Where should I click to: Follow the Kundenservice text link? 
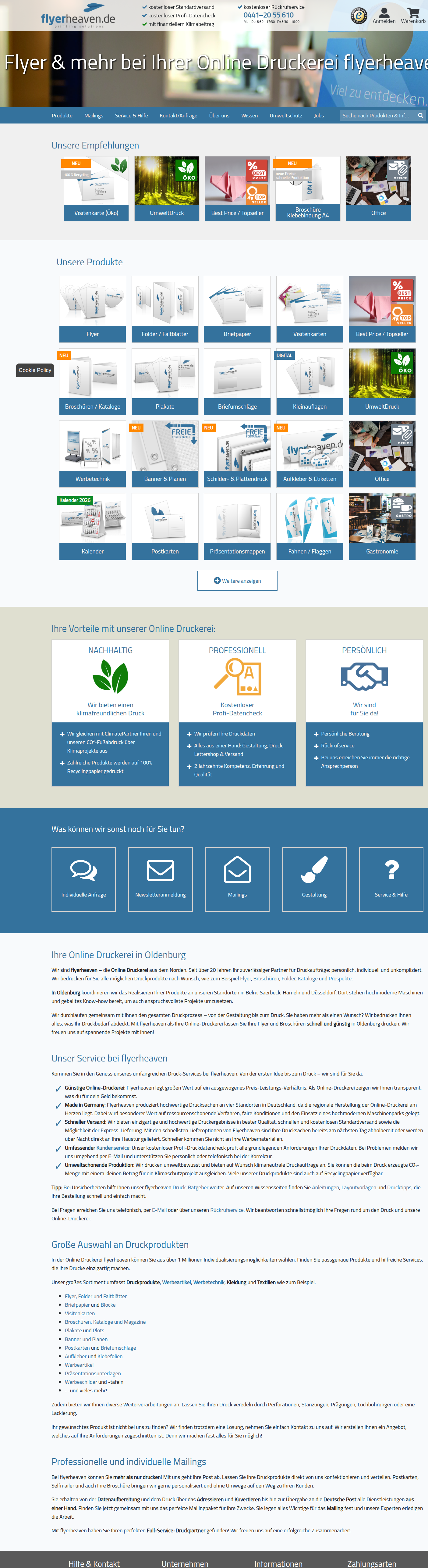(113, 1147)
